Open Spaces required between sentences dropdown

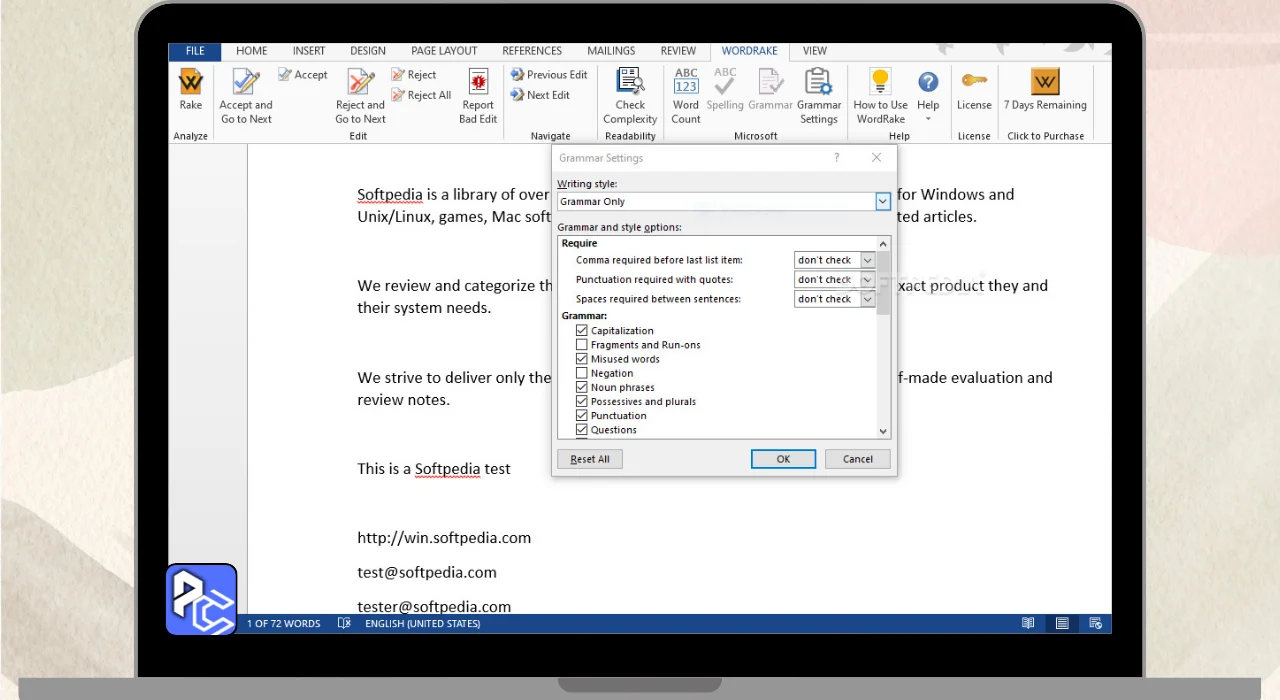(x=867, y=299)
